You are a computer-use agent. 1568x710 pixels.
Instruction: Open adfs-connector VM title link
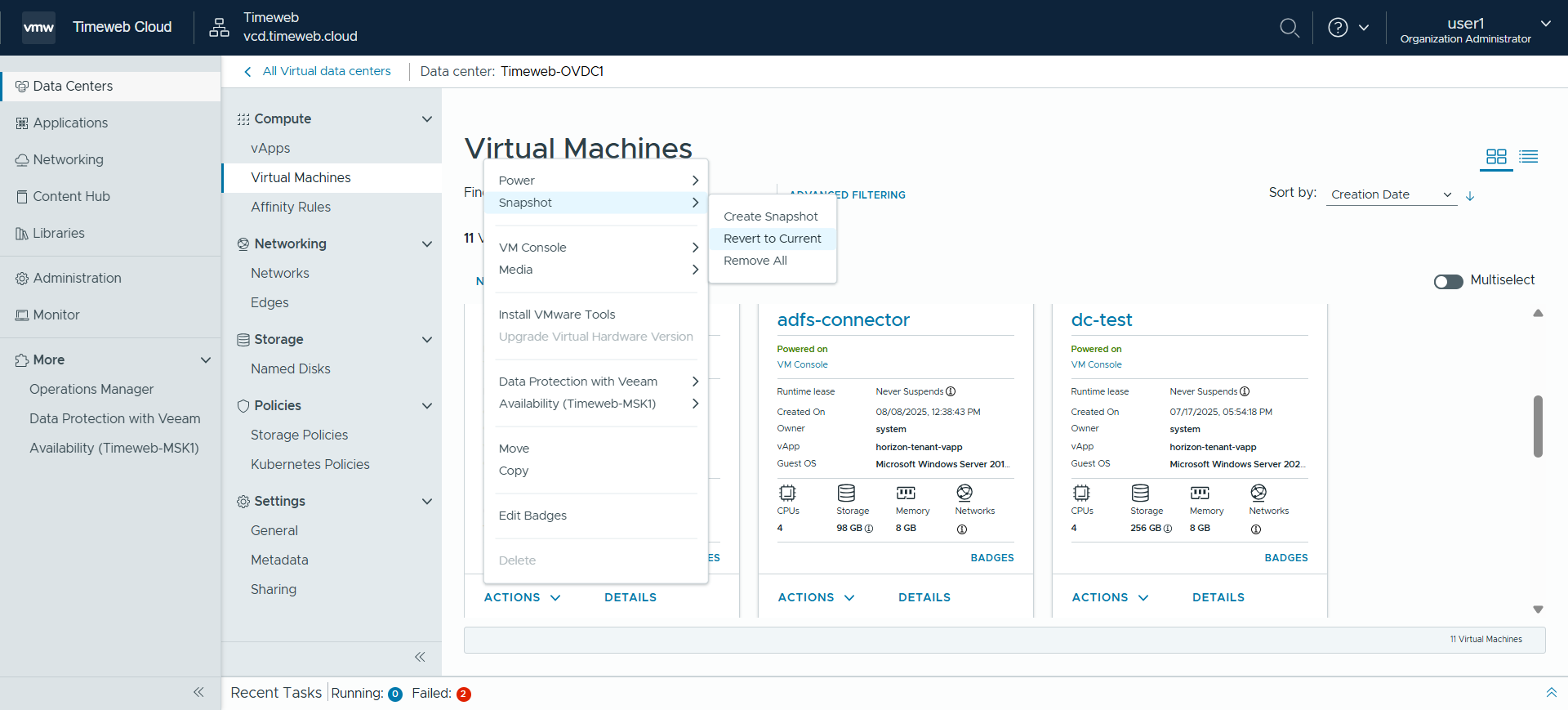[x=843, y=320]
